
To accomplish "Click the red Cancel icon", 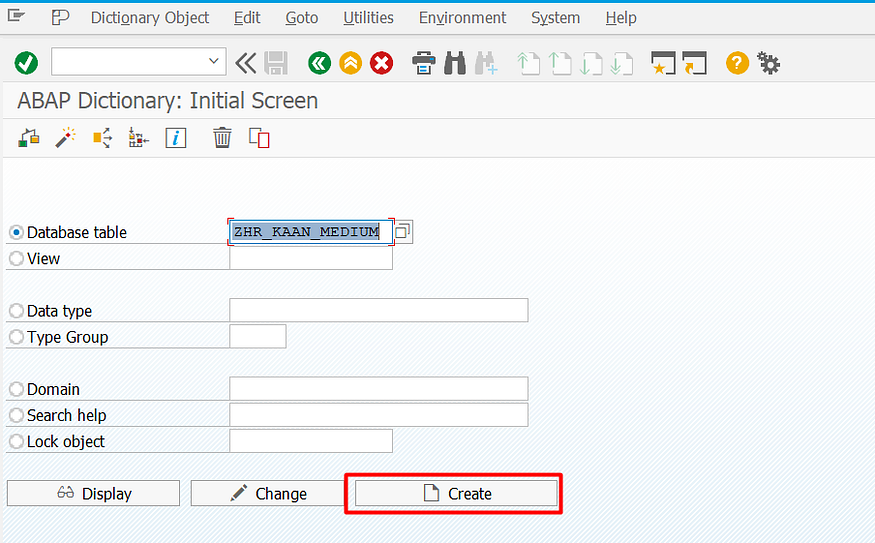I will tap(382, 63).
